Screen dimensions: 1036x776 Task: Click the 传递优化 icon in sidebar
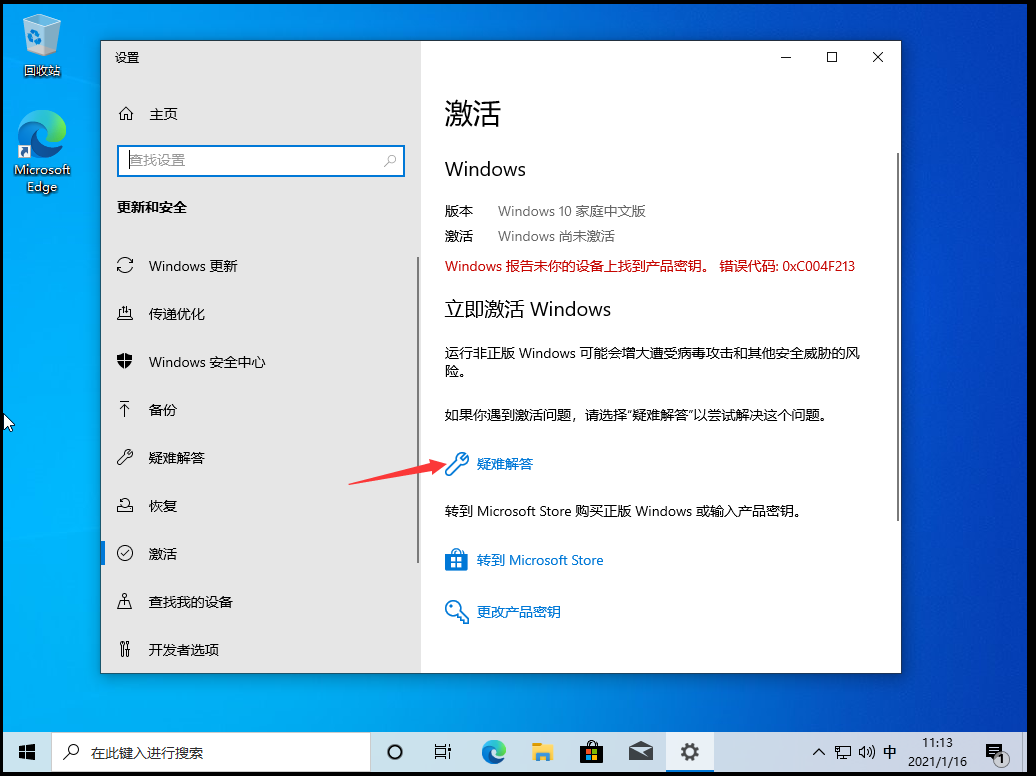pyautogui.click(x=125, y=313)
